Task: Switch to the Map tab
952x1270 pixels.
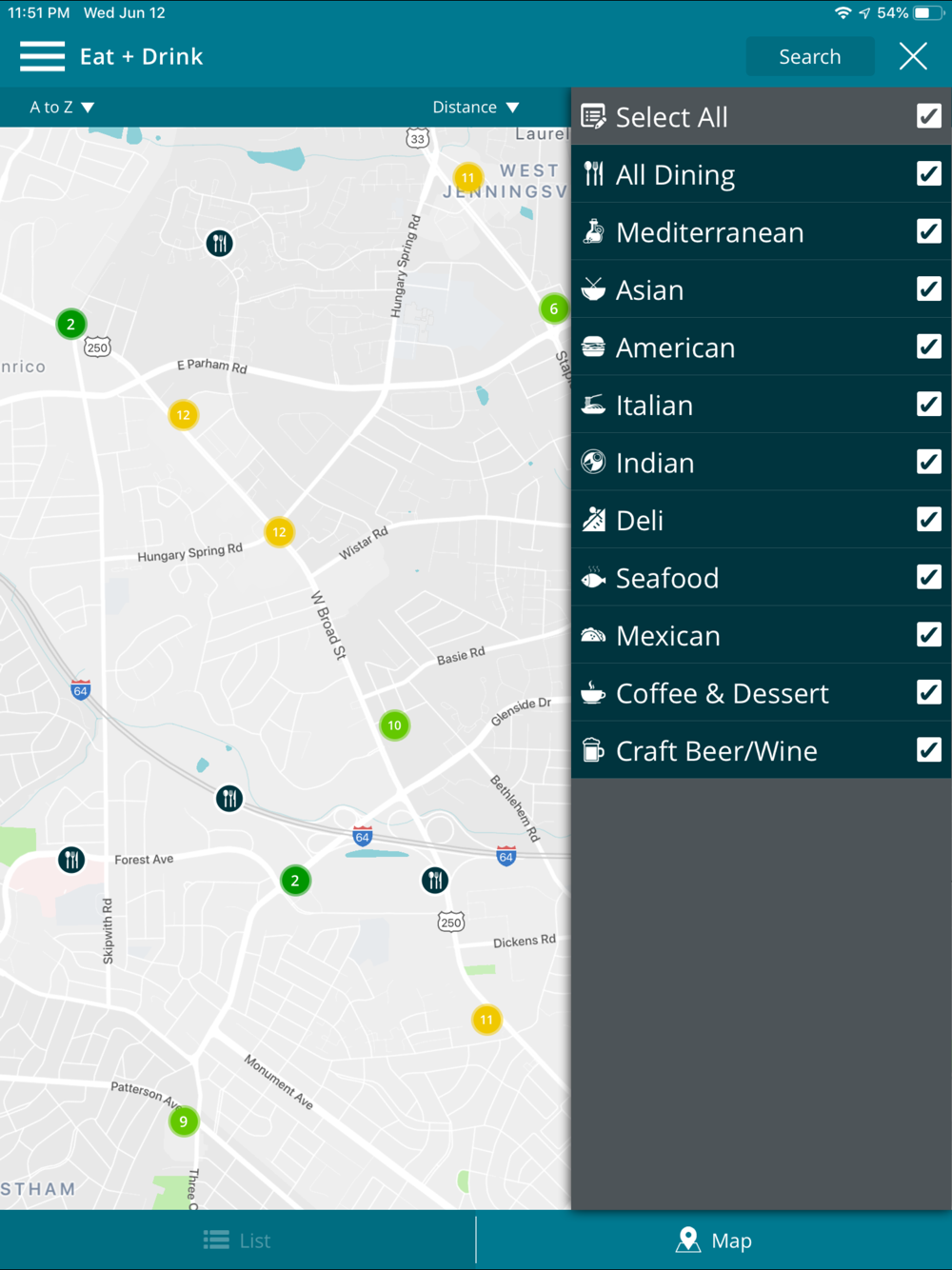Action: (x=714, y=1240)
